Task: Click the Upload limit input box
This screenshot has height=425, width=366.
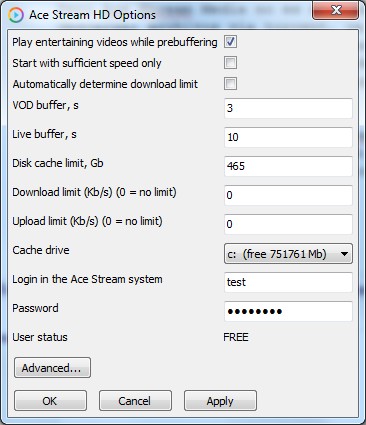Action: [x=288, y=224]
